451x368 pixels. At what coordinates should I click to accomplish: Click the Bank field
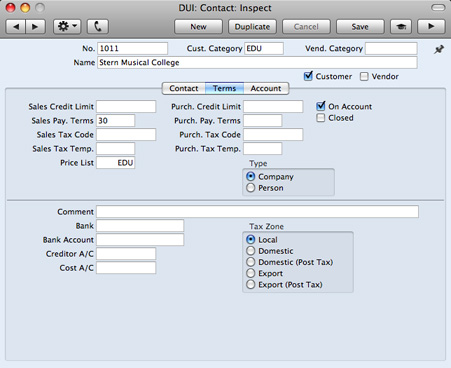click(140, 226)
